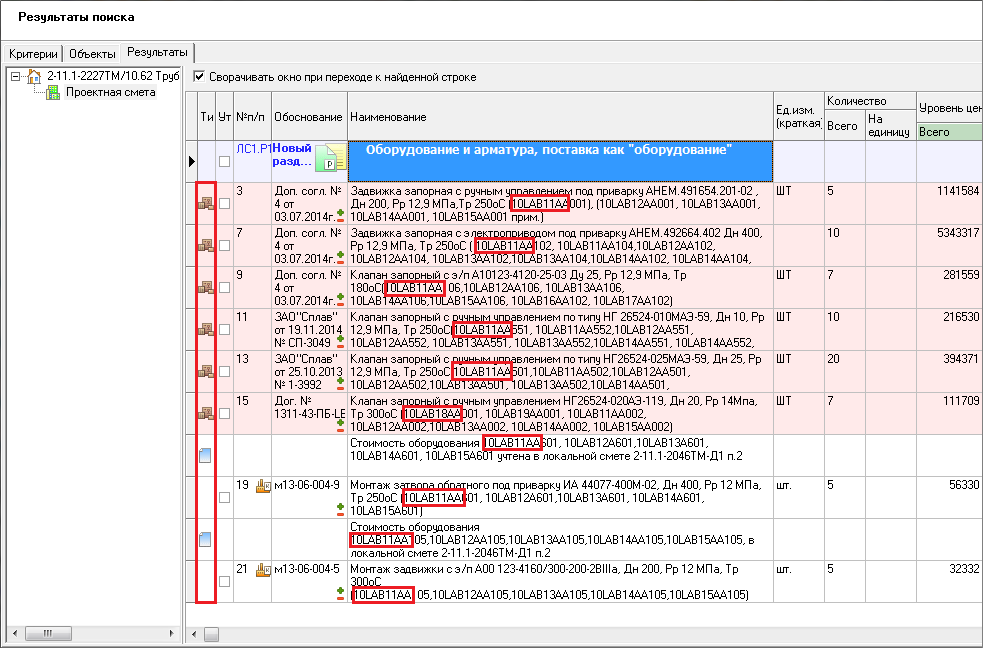Toggle 'Сворачивать окно при переходе к найденной строке'
This screenshot has width=983, height=648.
199,76
